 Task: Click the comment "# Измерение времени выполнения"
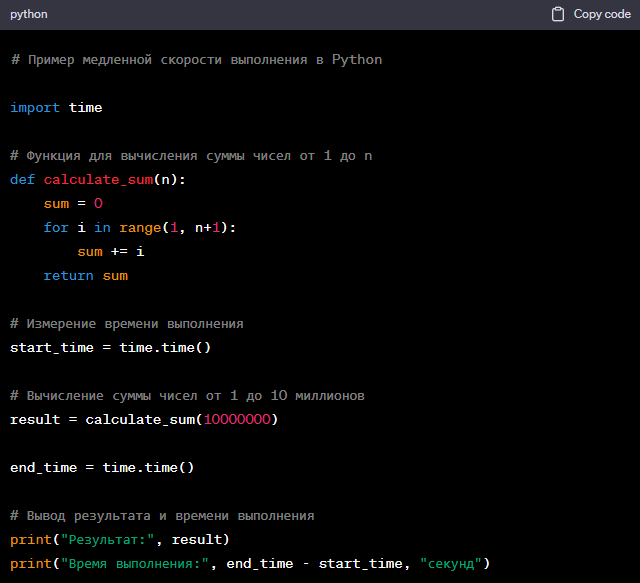(127, 324)
